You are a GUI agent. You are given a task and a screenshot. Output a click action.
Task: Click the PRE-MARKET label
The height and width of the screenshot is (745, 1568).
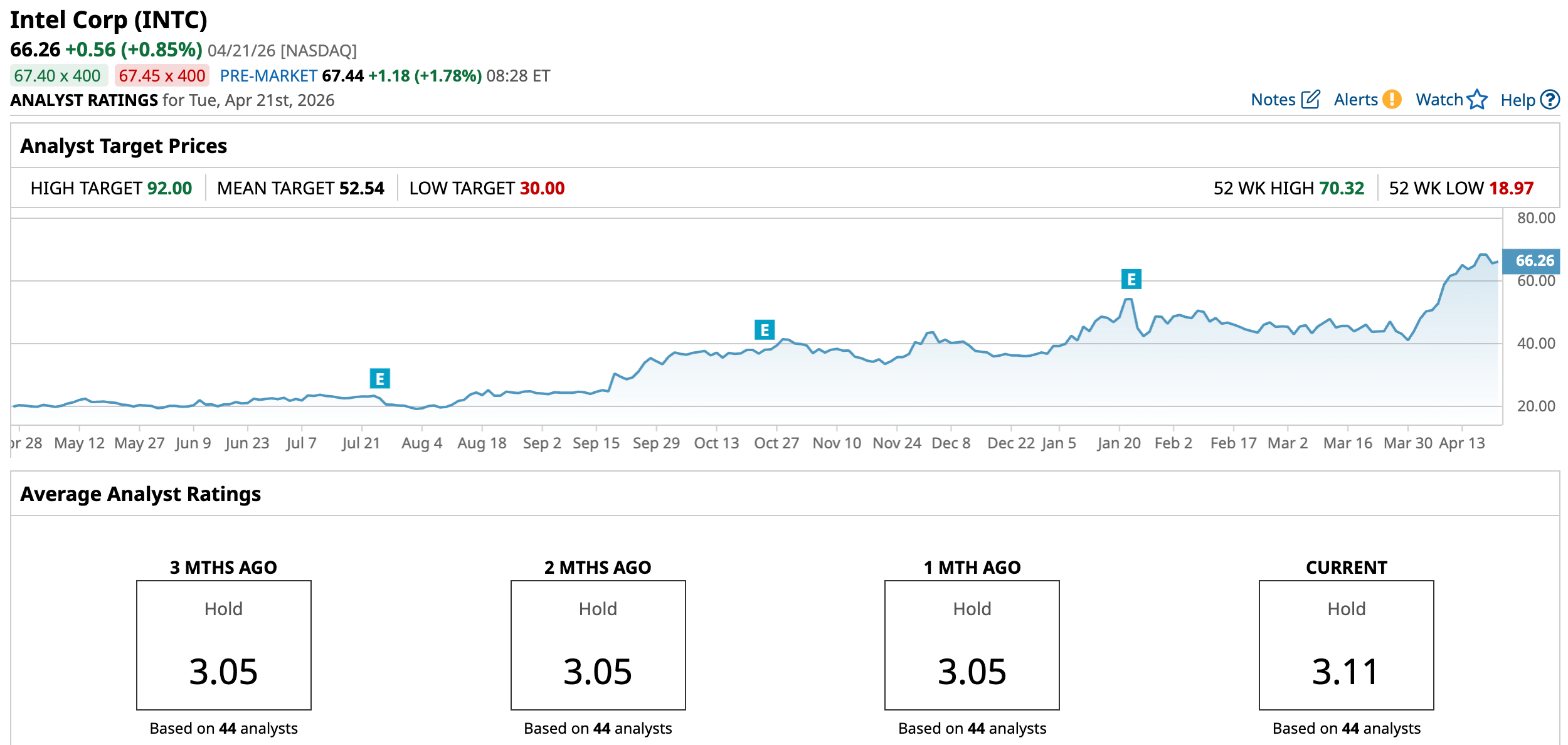tap(268, 76)
